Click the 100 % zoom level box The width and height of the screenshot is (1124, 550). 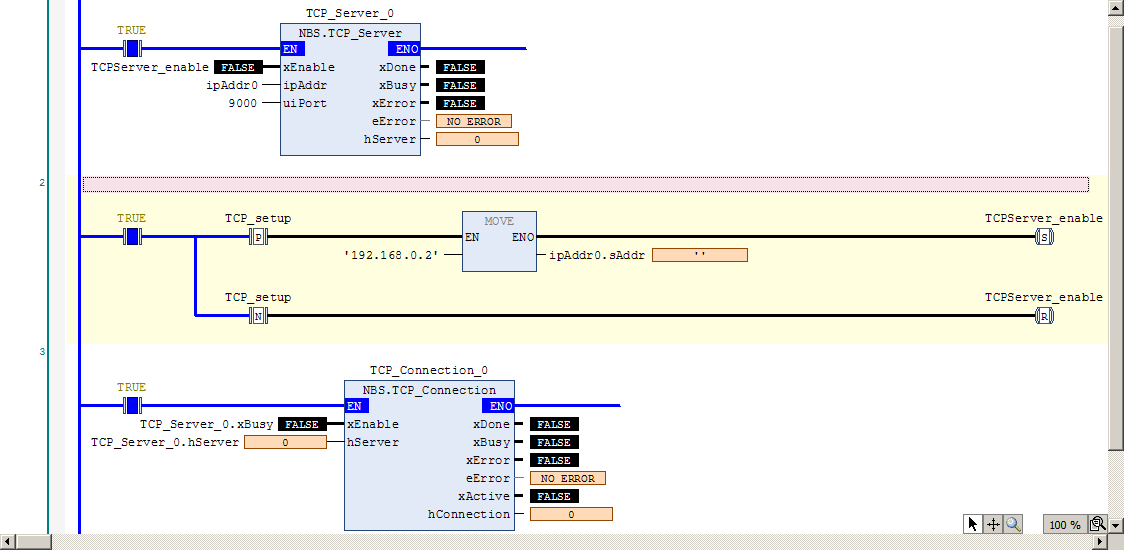click(x=1065, y=525)
